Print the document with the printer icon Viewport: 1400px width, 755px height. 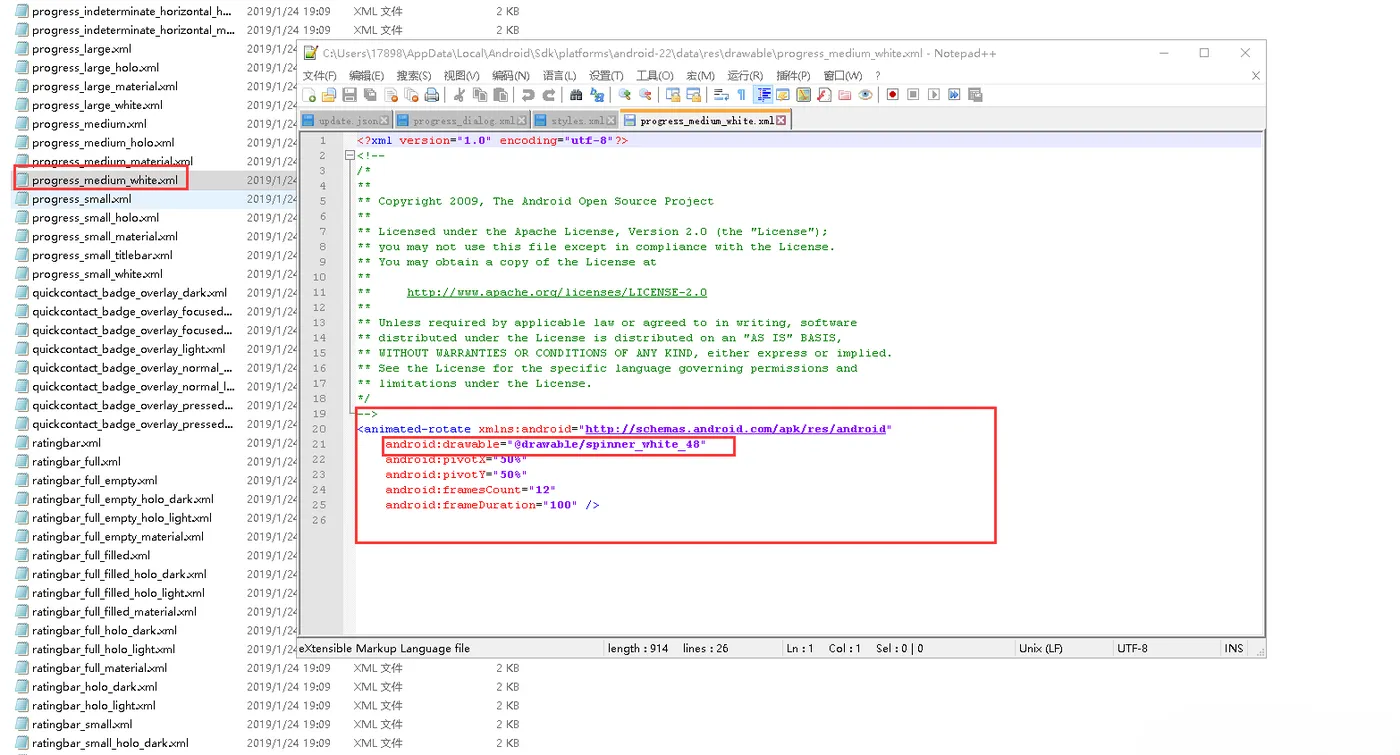[431, 95]
